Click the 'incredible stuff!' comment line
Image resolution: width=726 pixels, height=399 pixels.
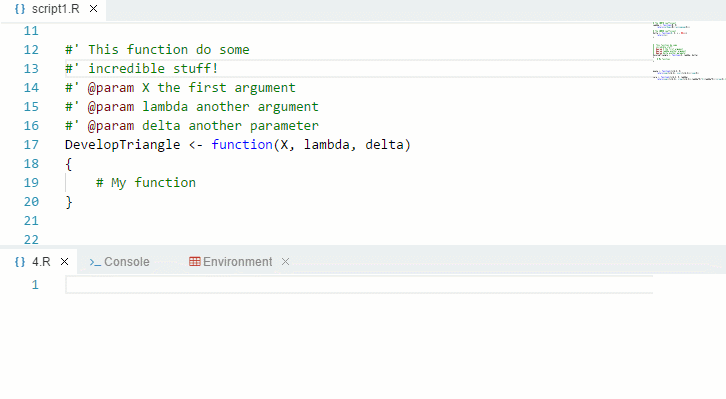pyautogui.click(x=141, y=69)
